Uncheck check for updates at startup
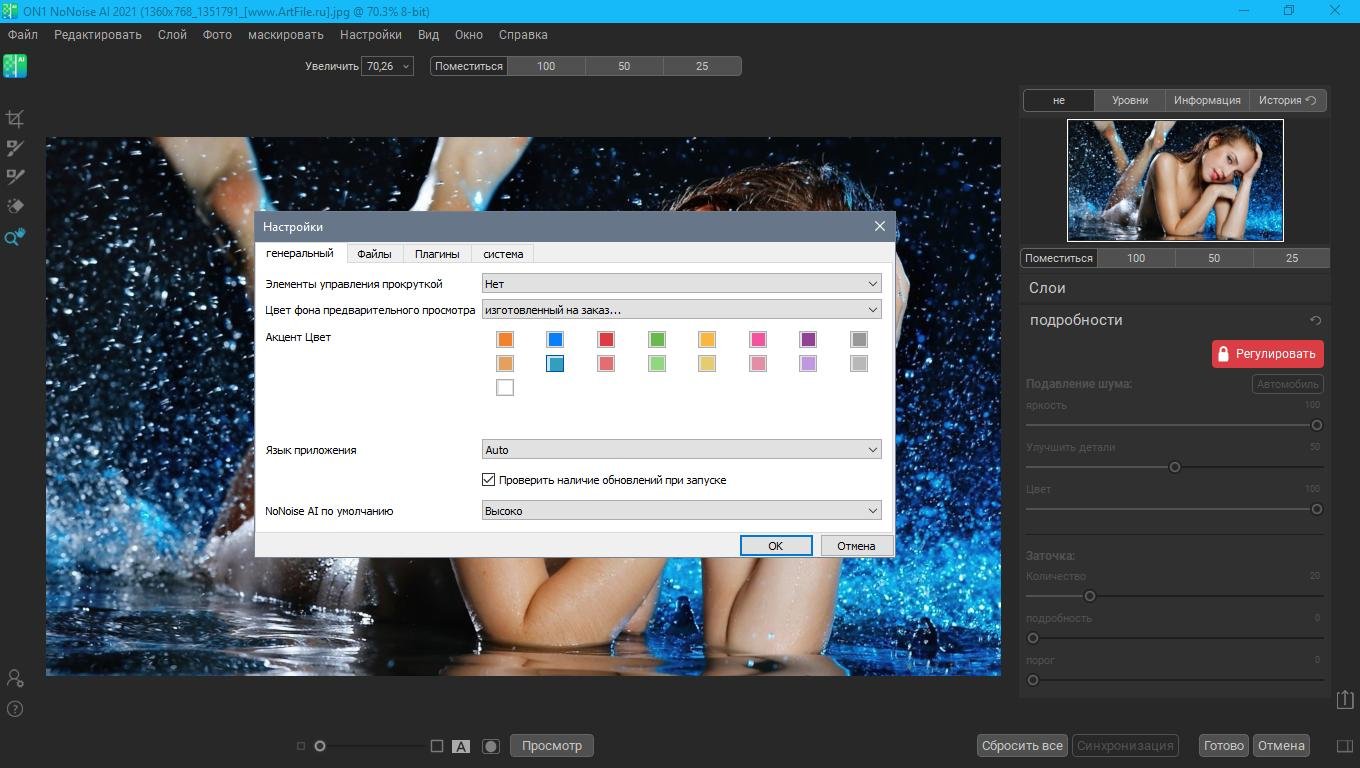This screenshot has width=1360, height=768. pos(489,480)
